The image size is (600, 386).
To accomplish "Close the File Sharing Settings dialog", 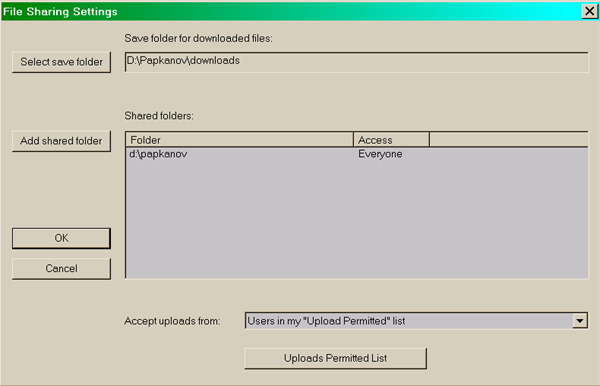I will [x=590, y=11].
